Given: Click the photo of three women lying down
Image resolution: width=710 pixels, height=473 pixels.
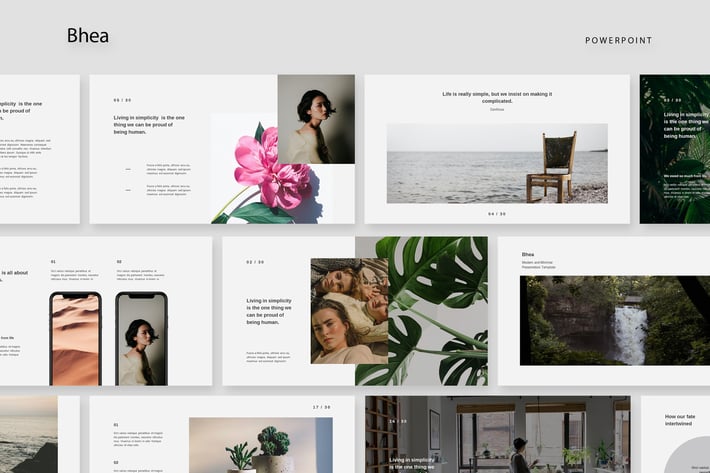Looking at the screenshot, I should pos(349,311).
